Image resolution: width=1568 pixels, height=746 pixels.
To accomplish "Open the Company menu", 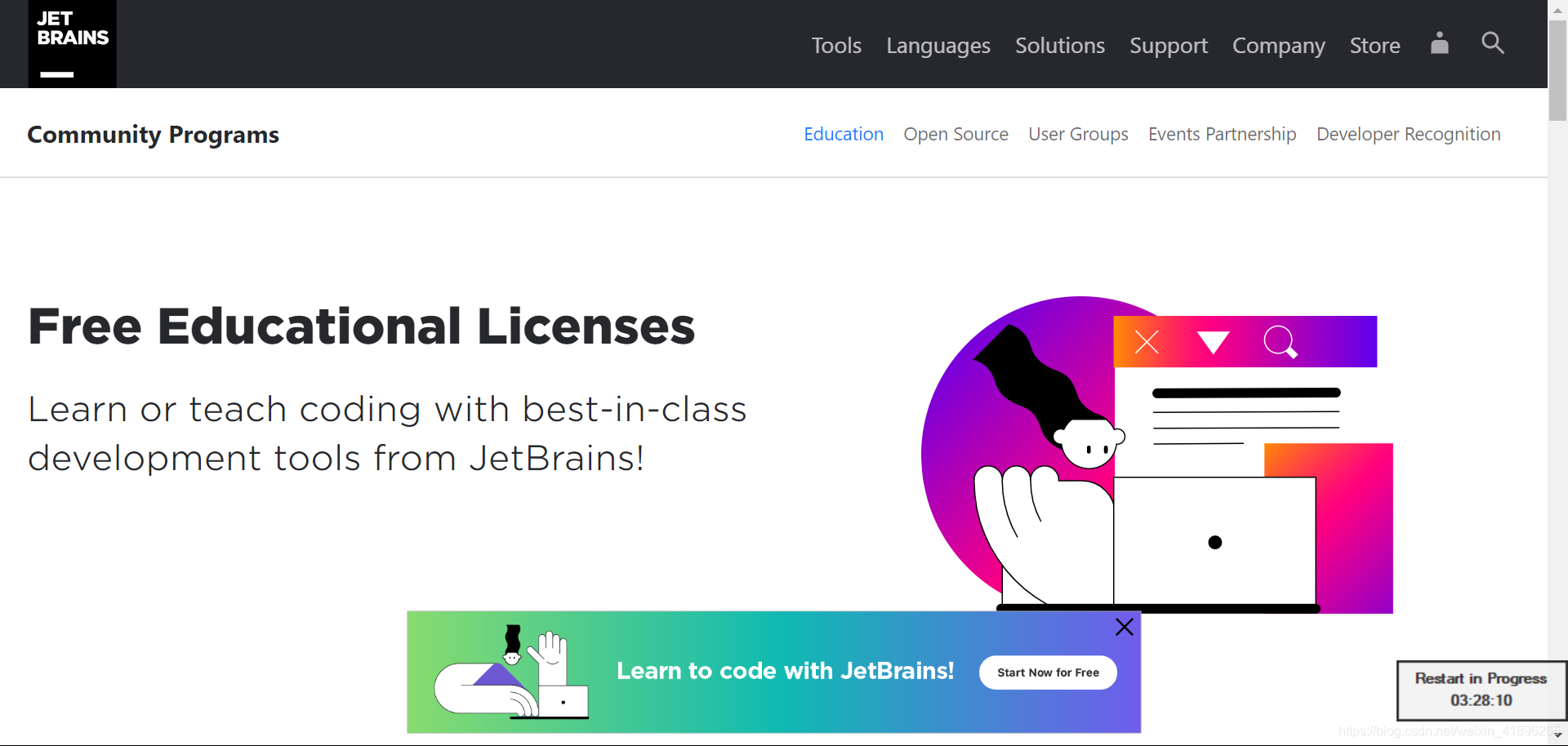I will [x=1279, y=47].
